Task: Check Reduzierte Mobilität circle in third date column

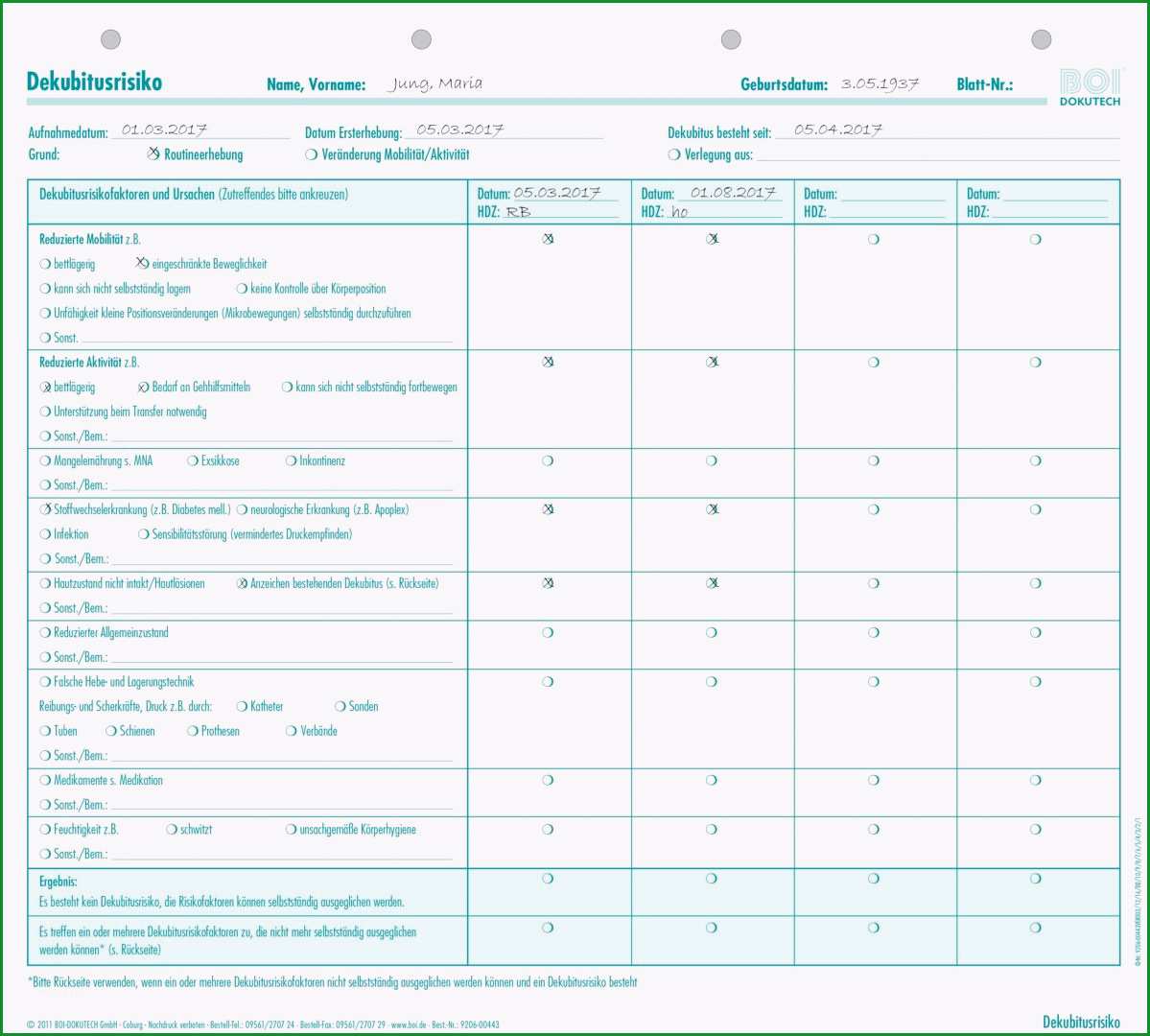Action: [874, 239]
